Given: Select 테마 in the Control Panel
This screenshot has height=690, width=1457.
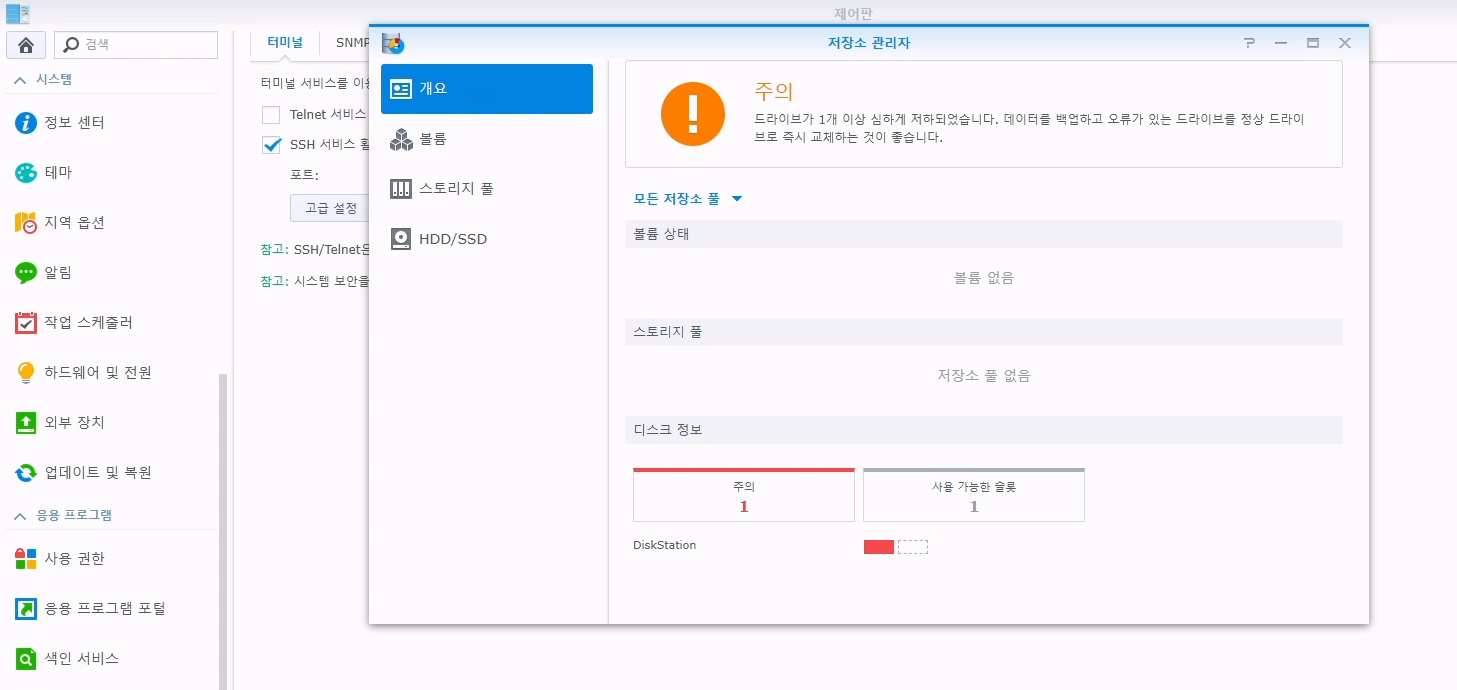Looking at the screenshot, I should [x=60, y=173].
